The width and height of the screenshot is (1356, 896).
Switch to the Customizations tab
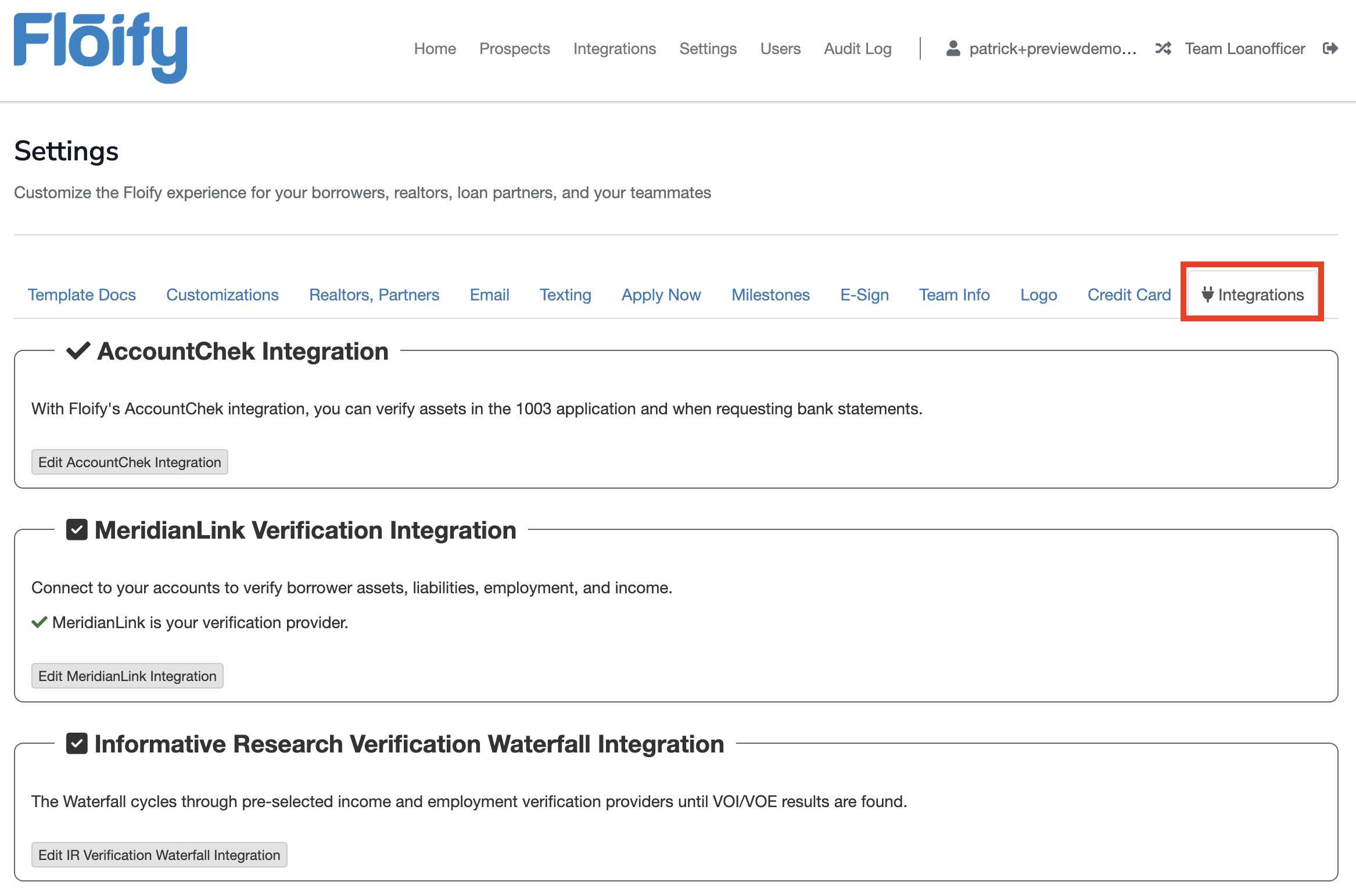click(x=222, y=295)
